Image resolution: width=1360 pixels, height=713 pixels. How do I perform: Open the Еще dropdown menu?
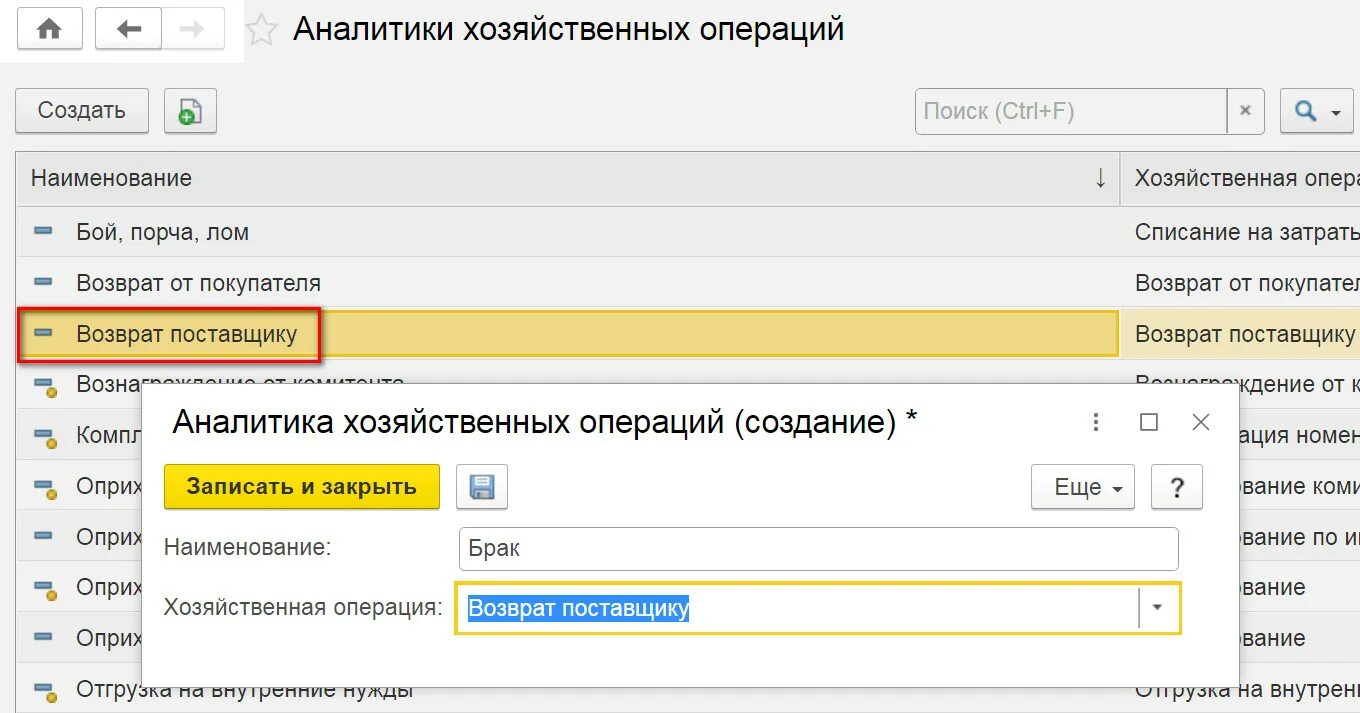tap(1083, 487)
